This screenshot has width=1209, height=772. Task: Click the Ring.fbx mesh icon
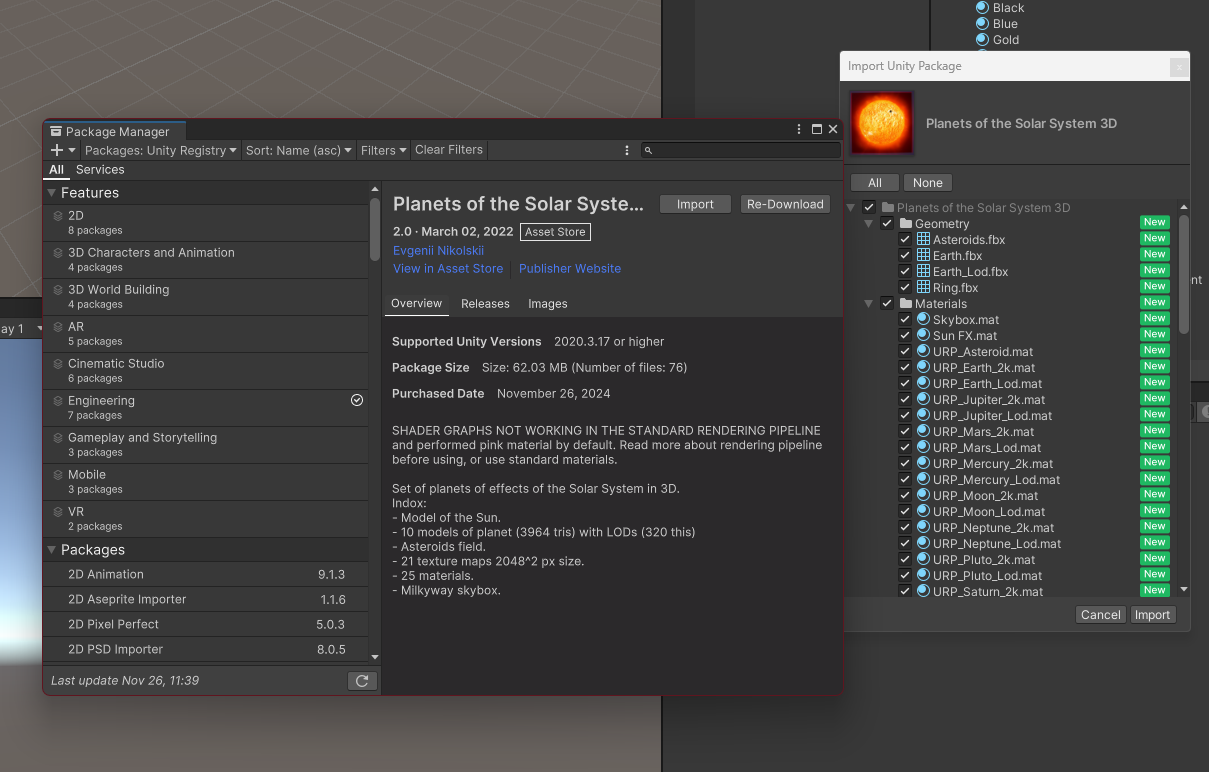point(923,287)
